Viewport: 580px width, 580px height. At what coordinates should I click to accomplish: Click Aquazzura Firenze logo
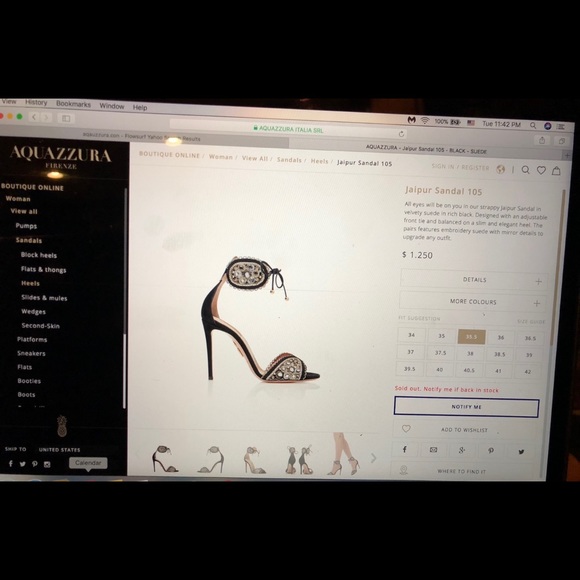click(61, 157)
